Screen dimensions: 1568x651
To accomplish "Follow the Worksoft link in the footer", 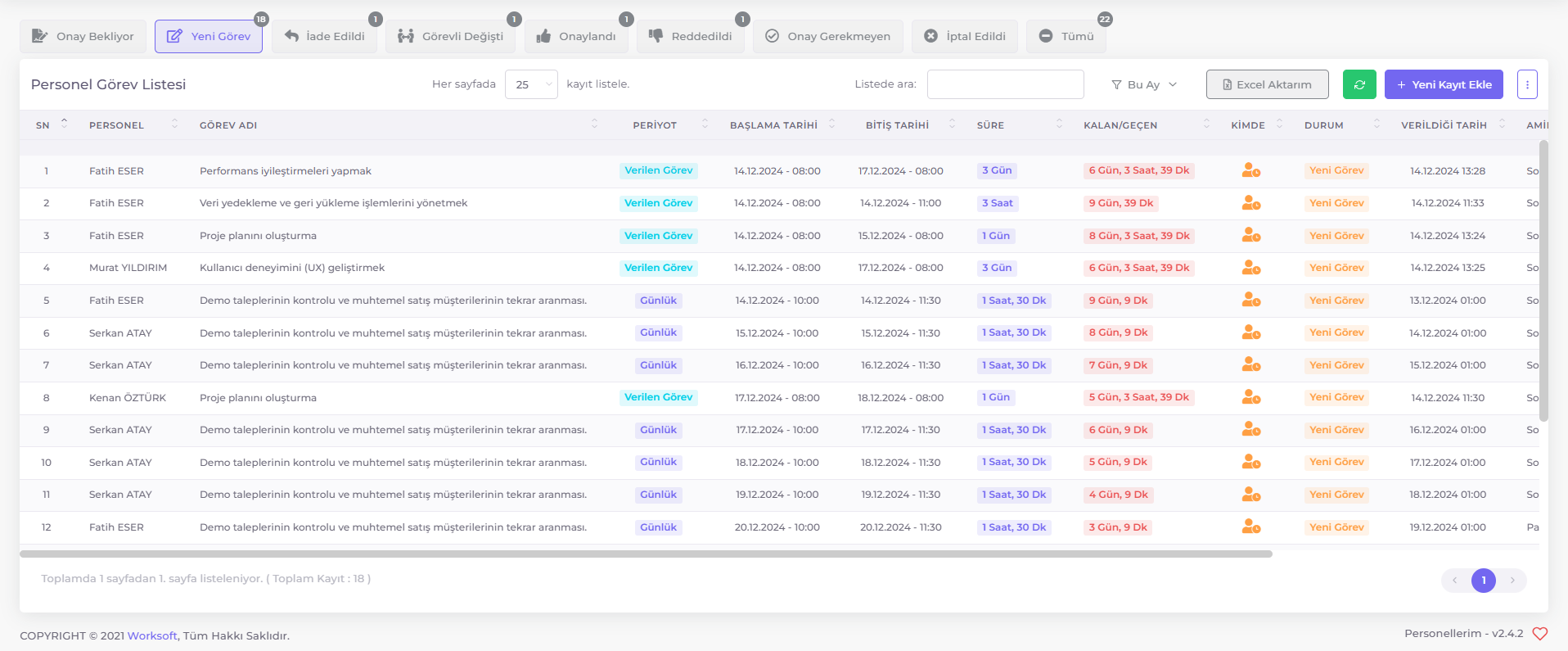I will point(152,636).
